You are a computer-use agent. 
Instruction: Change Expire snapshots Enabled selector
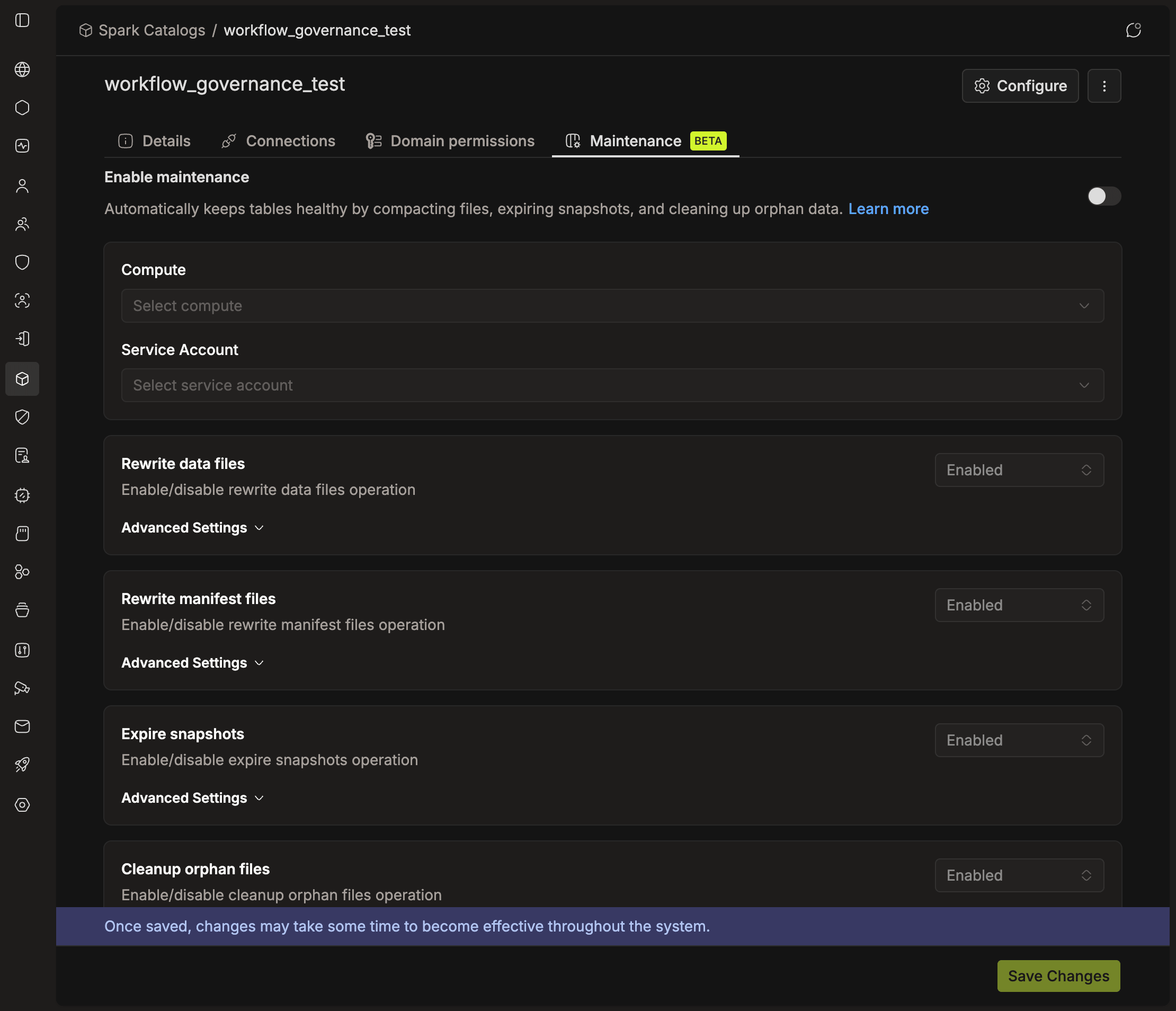point(1019,740)
